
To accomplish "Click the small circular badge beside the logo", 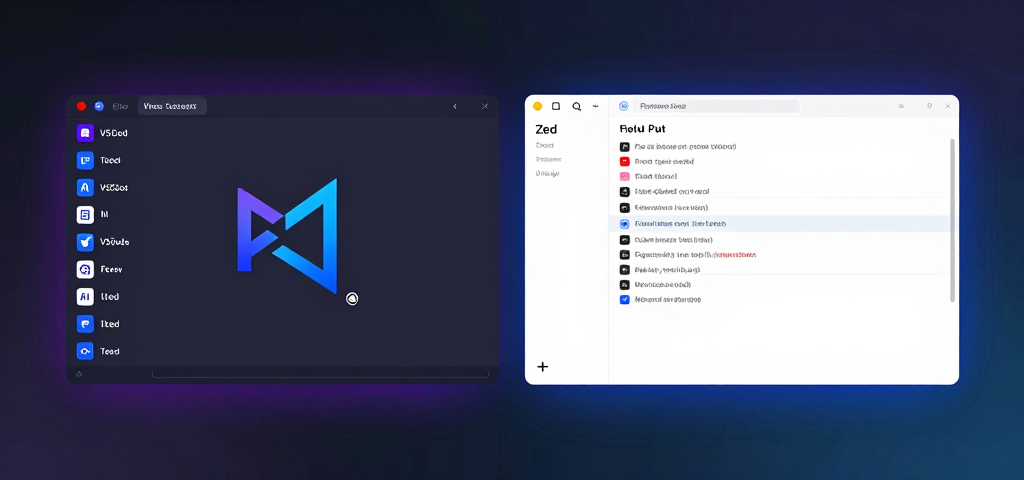I will [352, 298].
